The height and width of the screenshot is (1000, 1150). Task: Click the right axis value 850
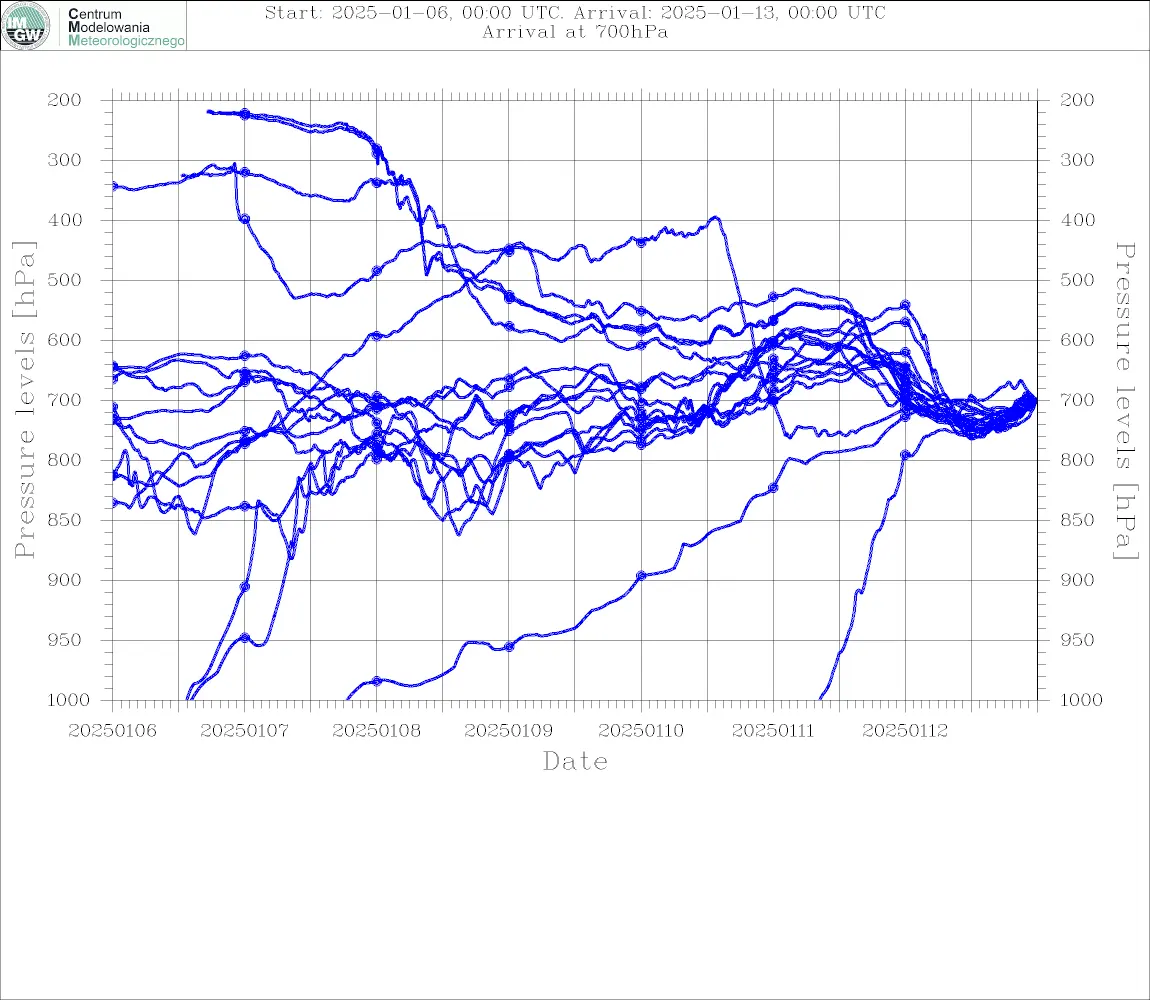[x=1077, y=520]
